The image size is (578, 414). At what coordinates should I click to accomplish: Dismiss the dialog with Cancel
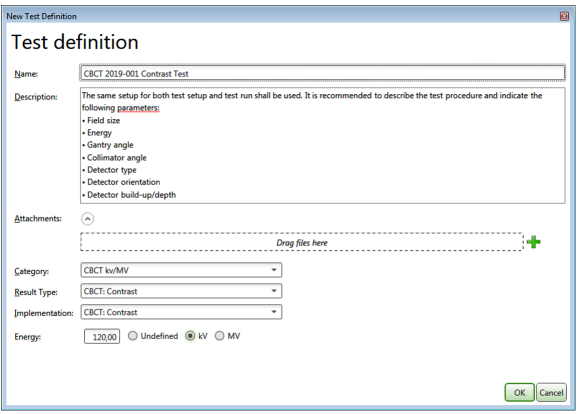[551, 393]
